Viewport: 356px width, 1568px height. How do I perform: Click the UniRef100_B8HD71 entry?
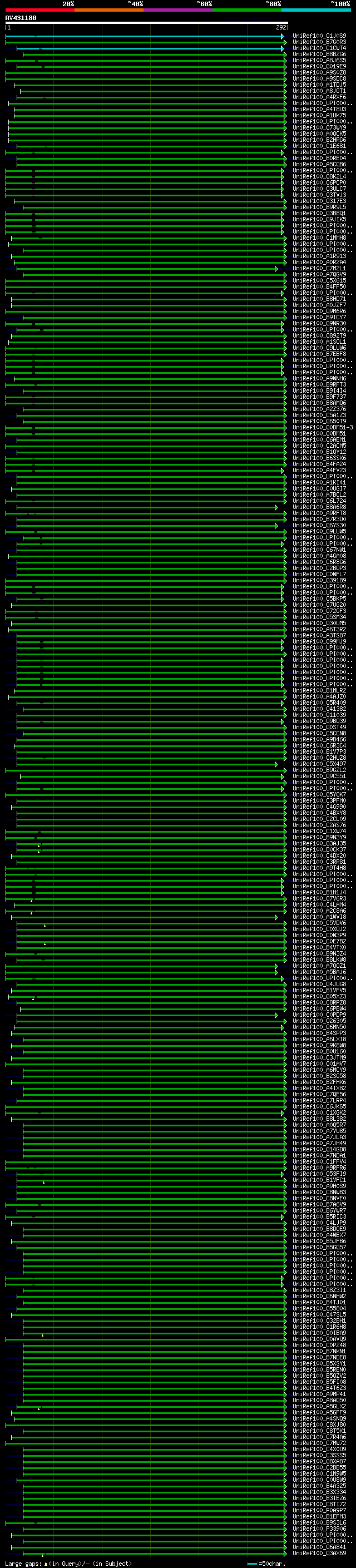319,299
